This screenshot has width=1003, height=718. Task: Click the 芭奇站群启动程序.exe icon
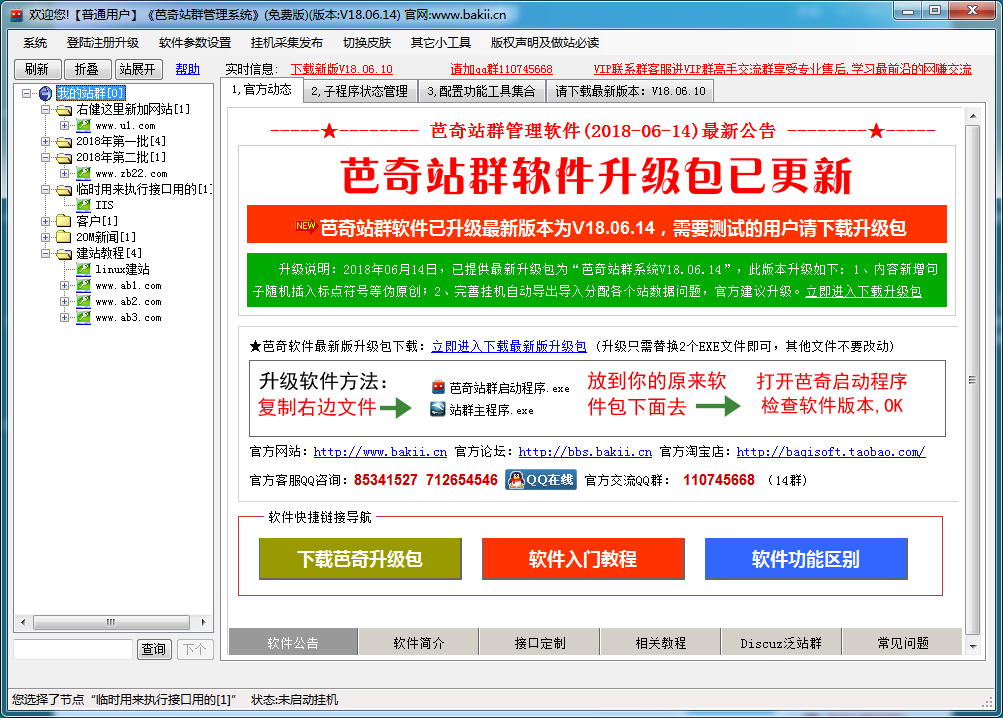pyautogui.click(x=438, y=387)
